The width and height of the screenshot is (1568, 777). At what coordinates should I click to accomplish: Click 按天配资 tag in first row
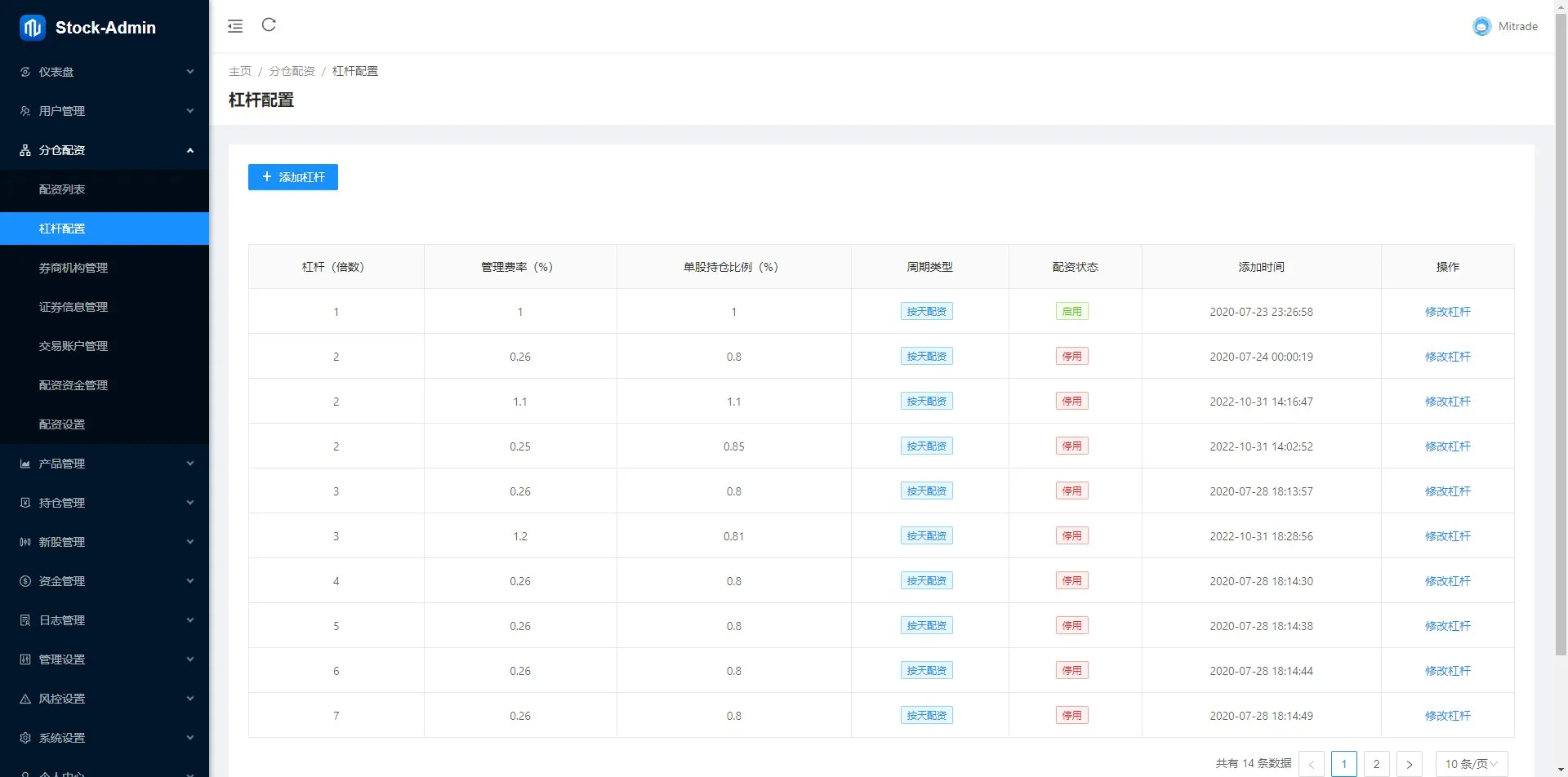tap(926, 312)
